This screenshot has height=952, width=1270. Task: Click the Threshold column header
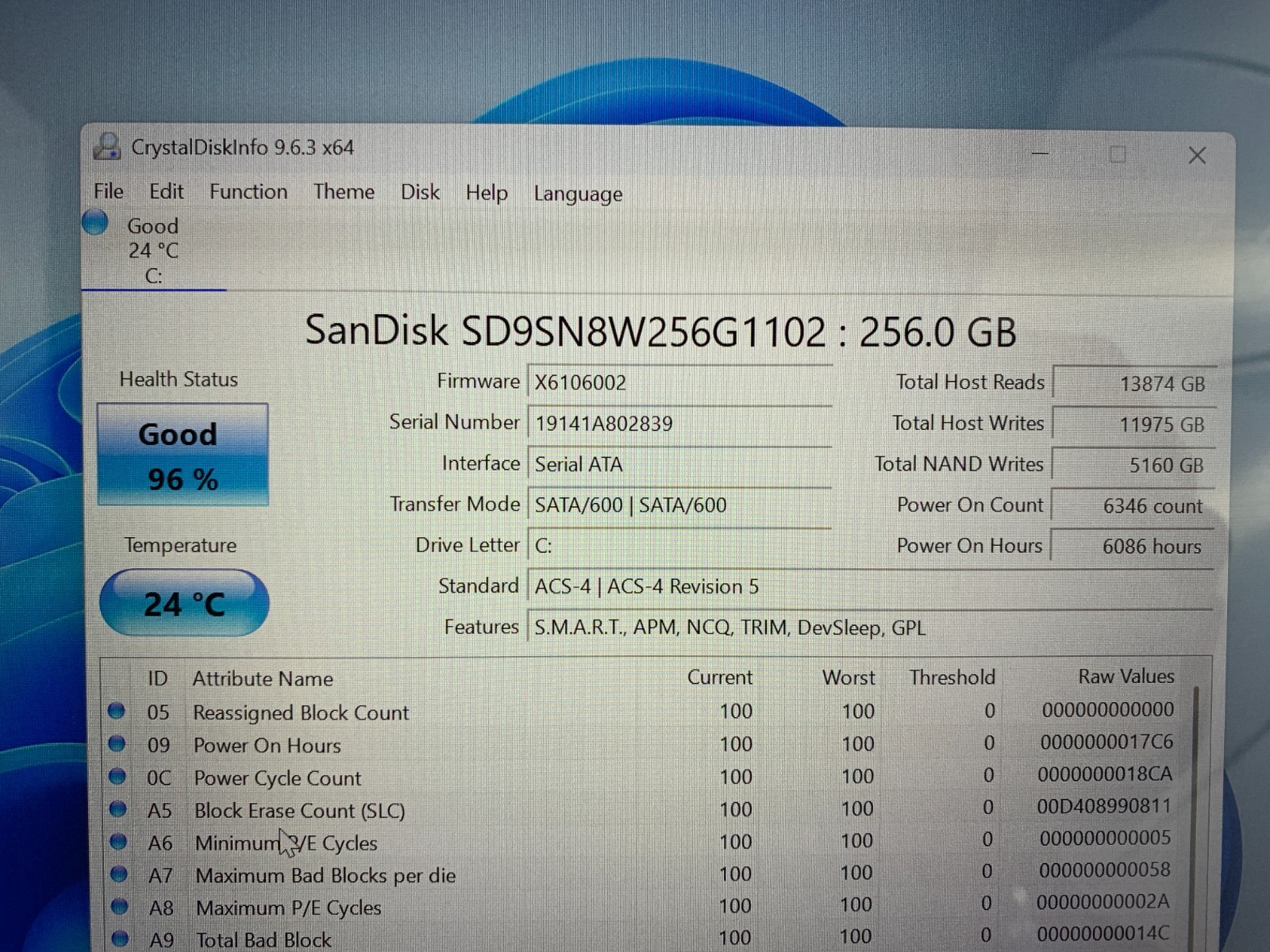coord(952,677)
